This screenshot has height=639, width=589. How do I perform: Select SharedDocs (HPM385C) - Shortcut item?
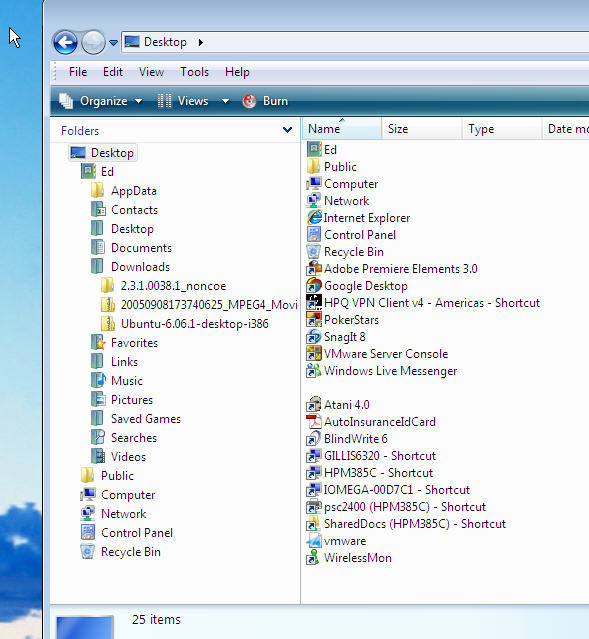406,524
